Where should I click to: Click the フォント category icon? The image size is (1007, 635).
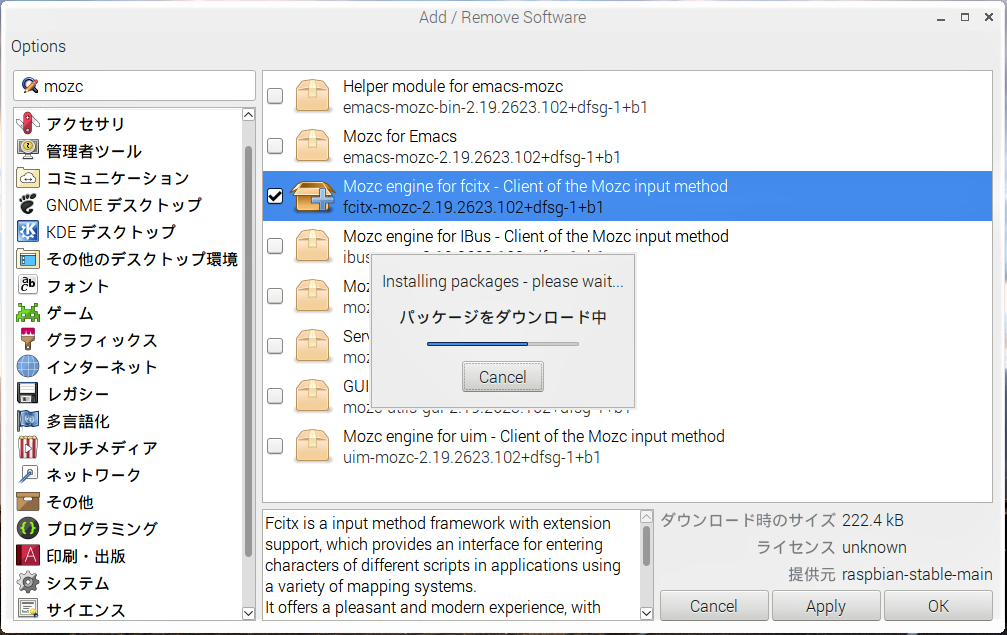pyautogui.click(x=28, y=285)
